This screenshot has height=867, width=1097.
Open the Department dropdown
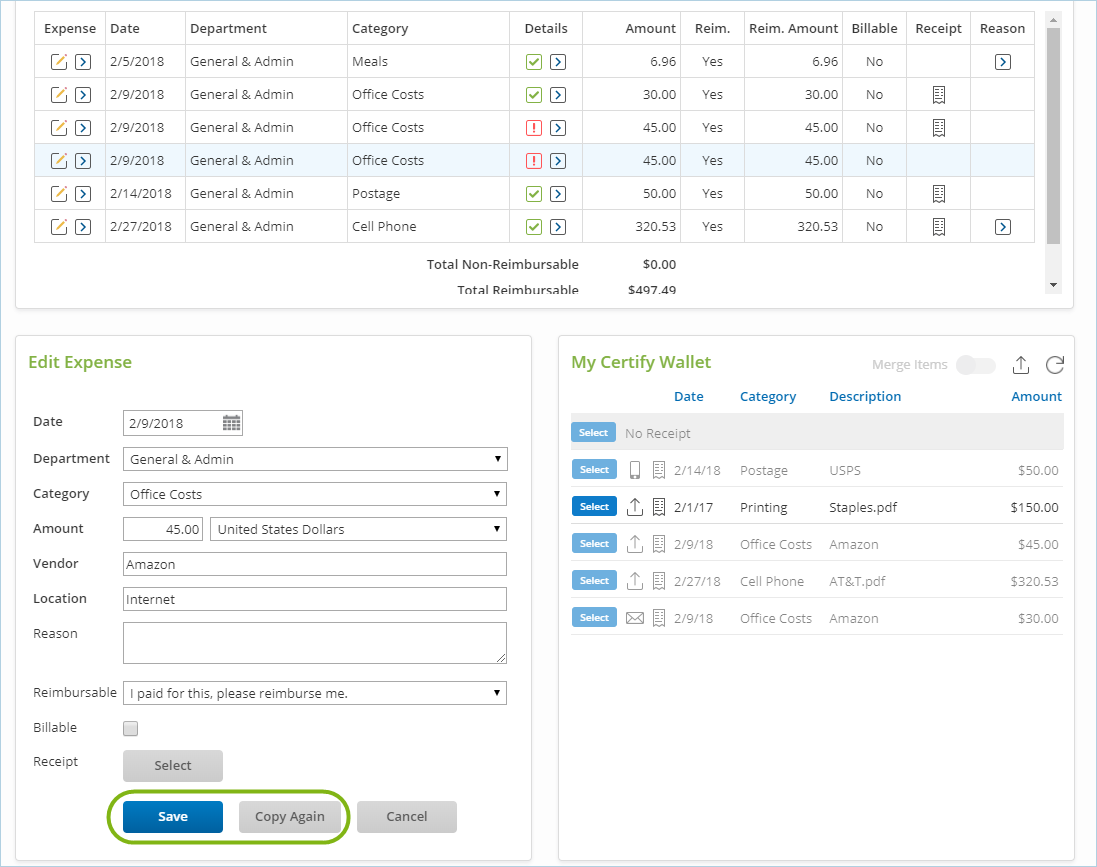click(315, 459)
